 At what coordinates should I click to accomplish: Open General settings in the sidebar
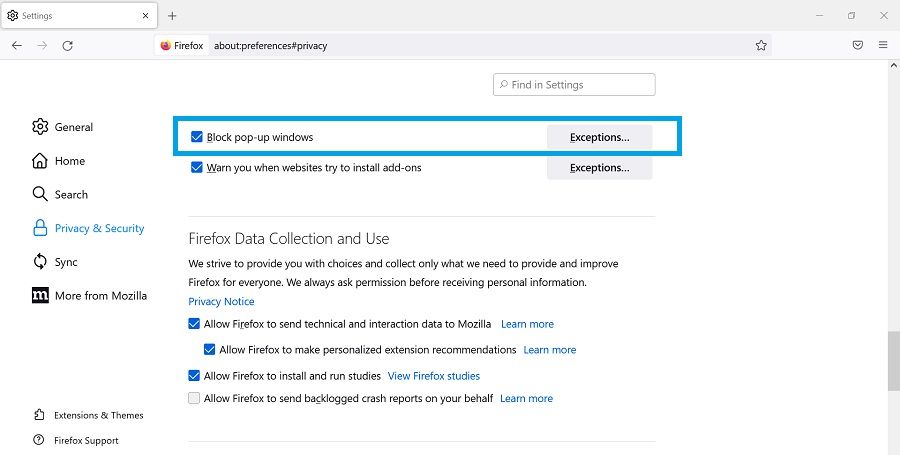pos(73,127)
